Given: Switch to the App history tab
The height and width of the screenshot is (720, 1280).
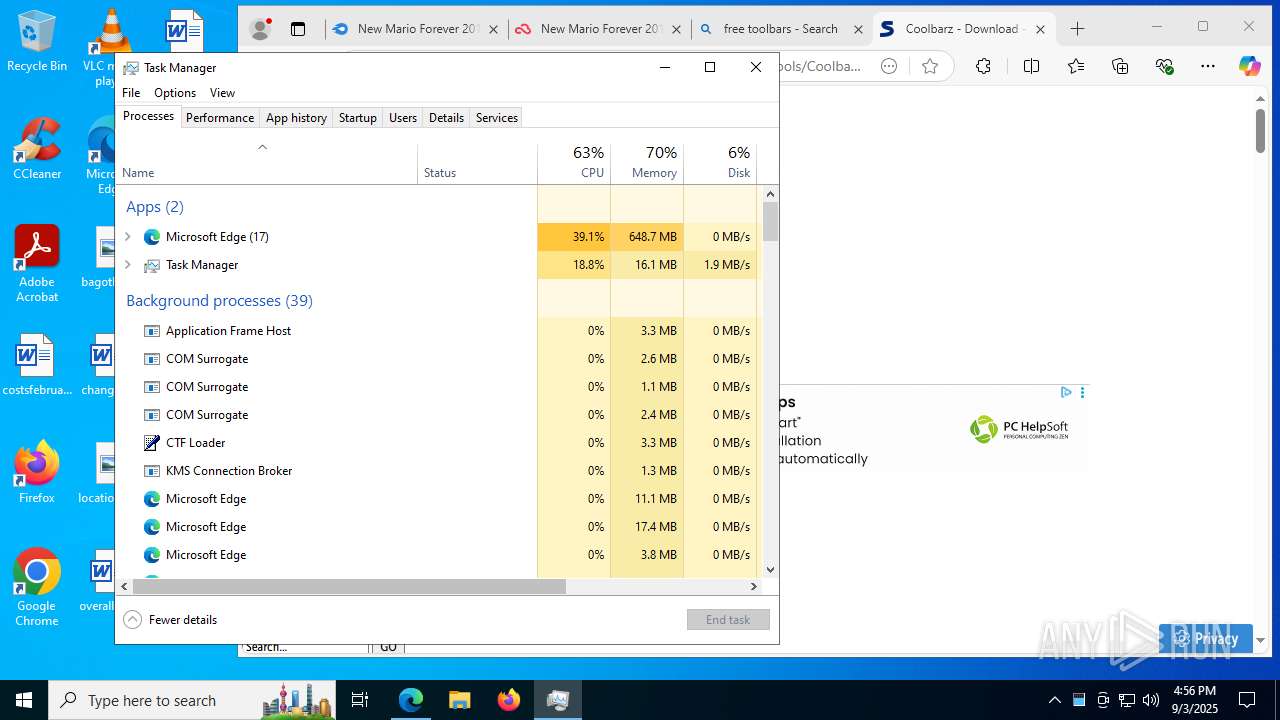Looking at the screenshot, I should 296,118.
